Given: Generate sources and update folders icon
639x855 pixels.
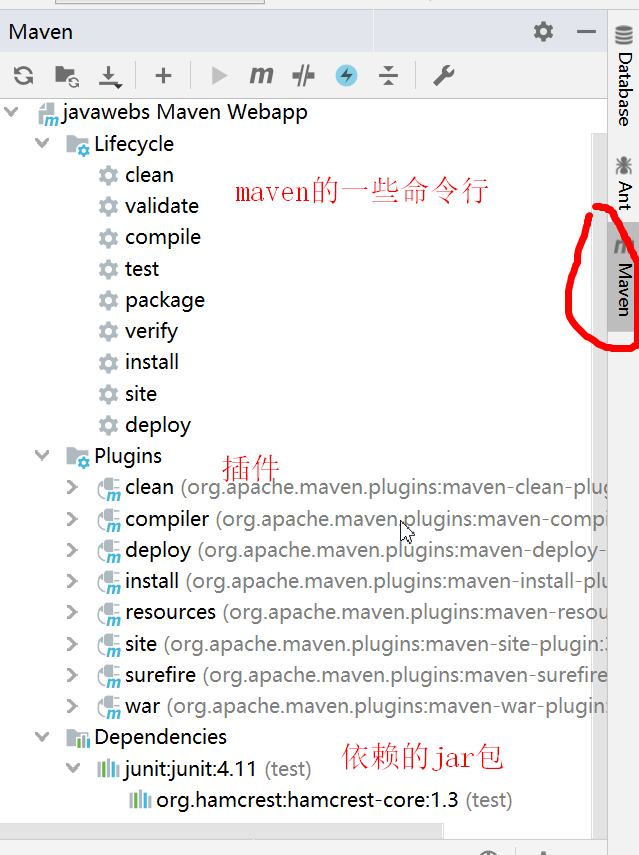Looking at the screenshot, I should [x=67, y=75].
